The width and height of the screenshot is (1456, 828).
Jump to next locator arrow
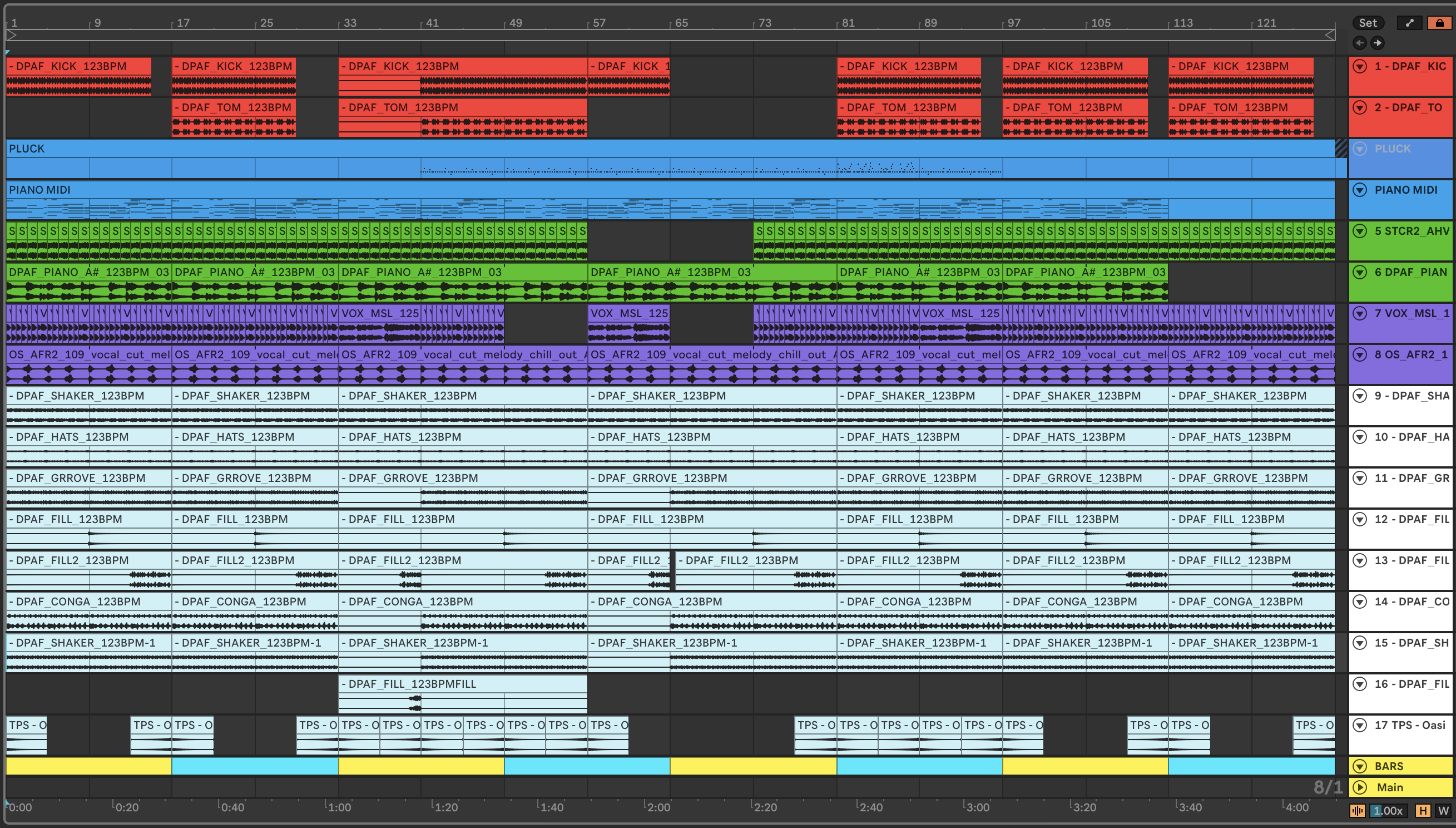pyautogui.click(x=1377, y=43)
